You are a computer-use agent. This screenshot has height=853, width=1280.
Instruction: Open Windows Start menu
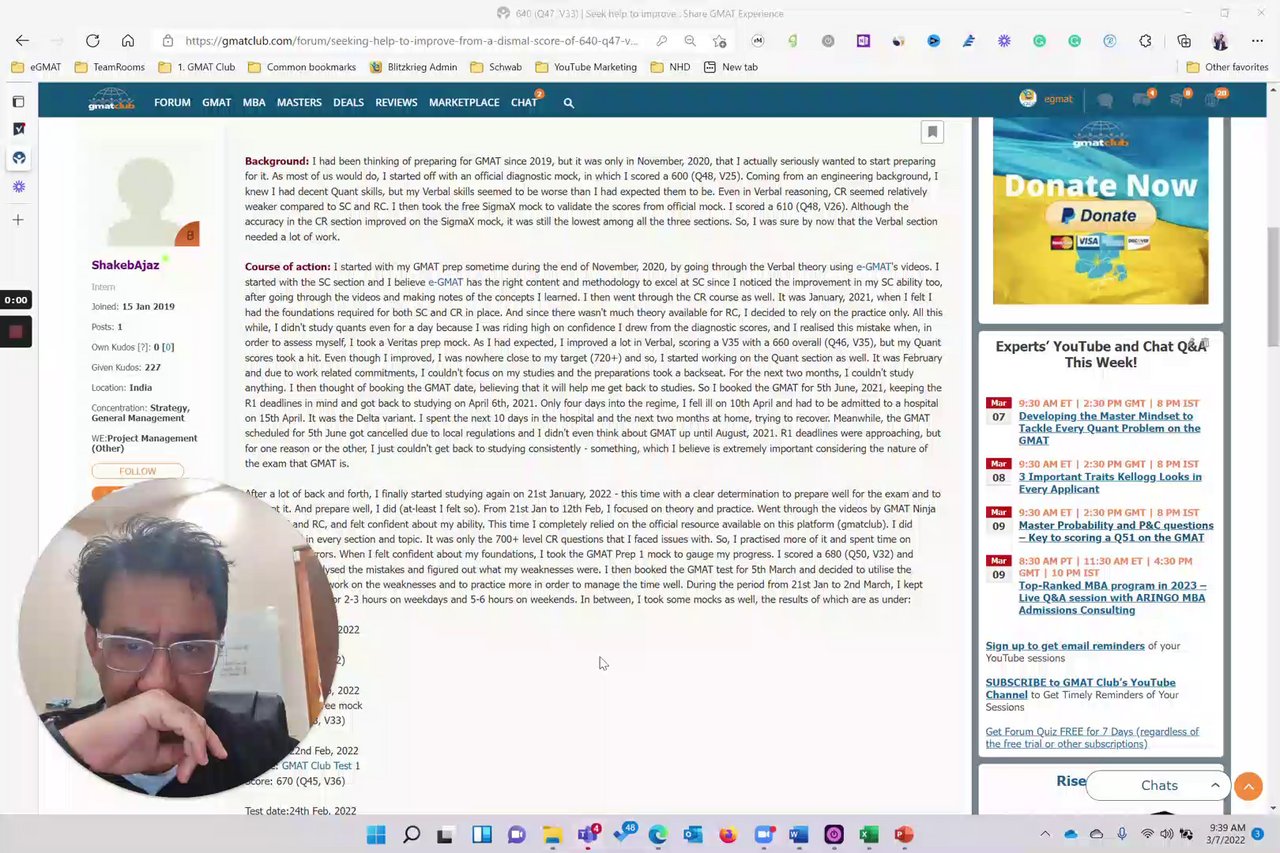tap(376, 834)
